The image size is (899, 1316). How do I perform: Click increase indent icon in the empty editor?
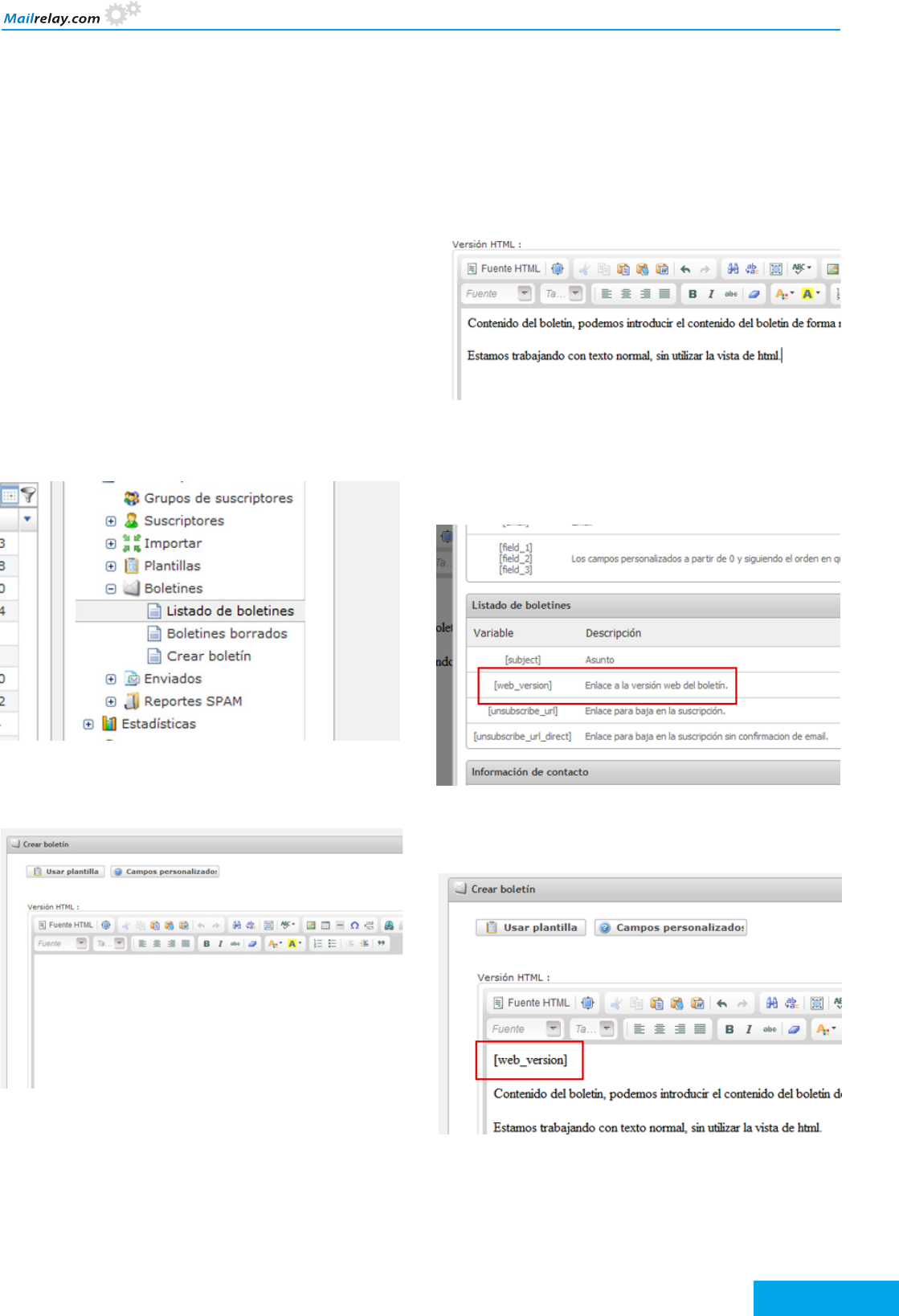click(365, 943)
